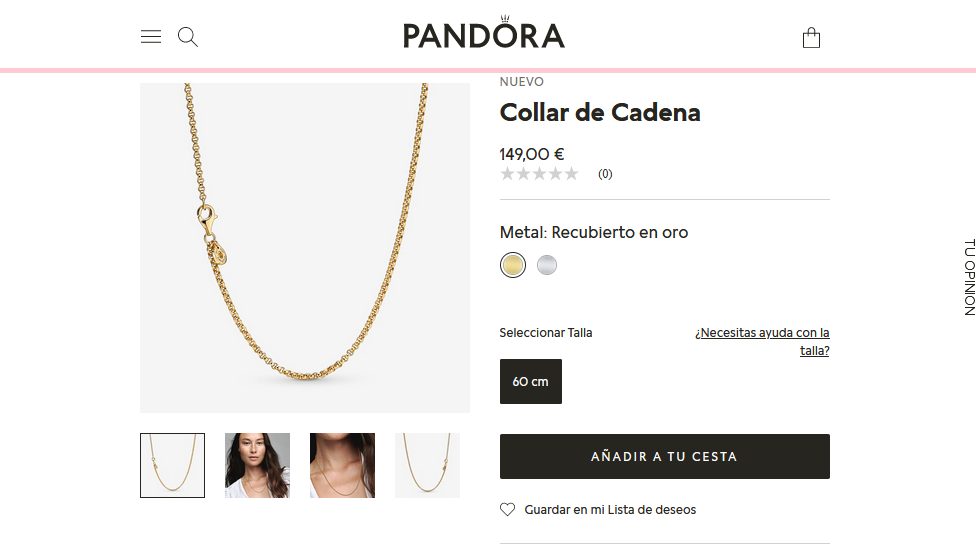The image size is (976, 551).
Task: Select the gold metal swatch
Action: (513, 265)
